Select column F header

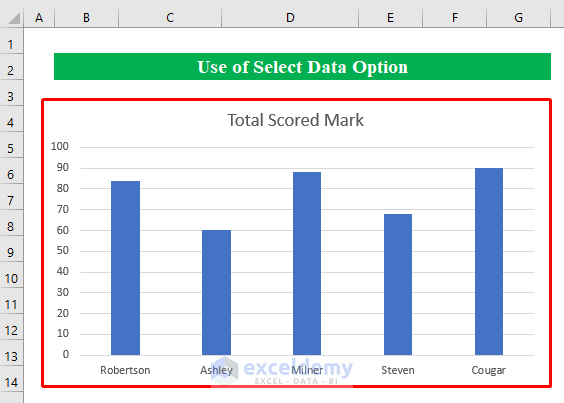455,18
